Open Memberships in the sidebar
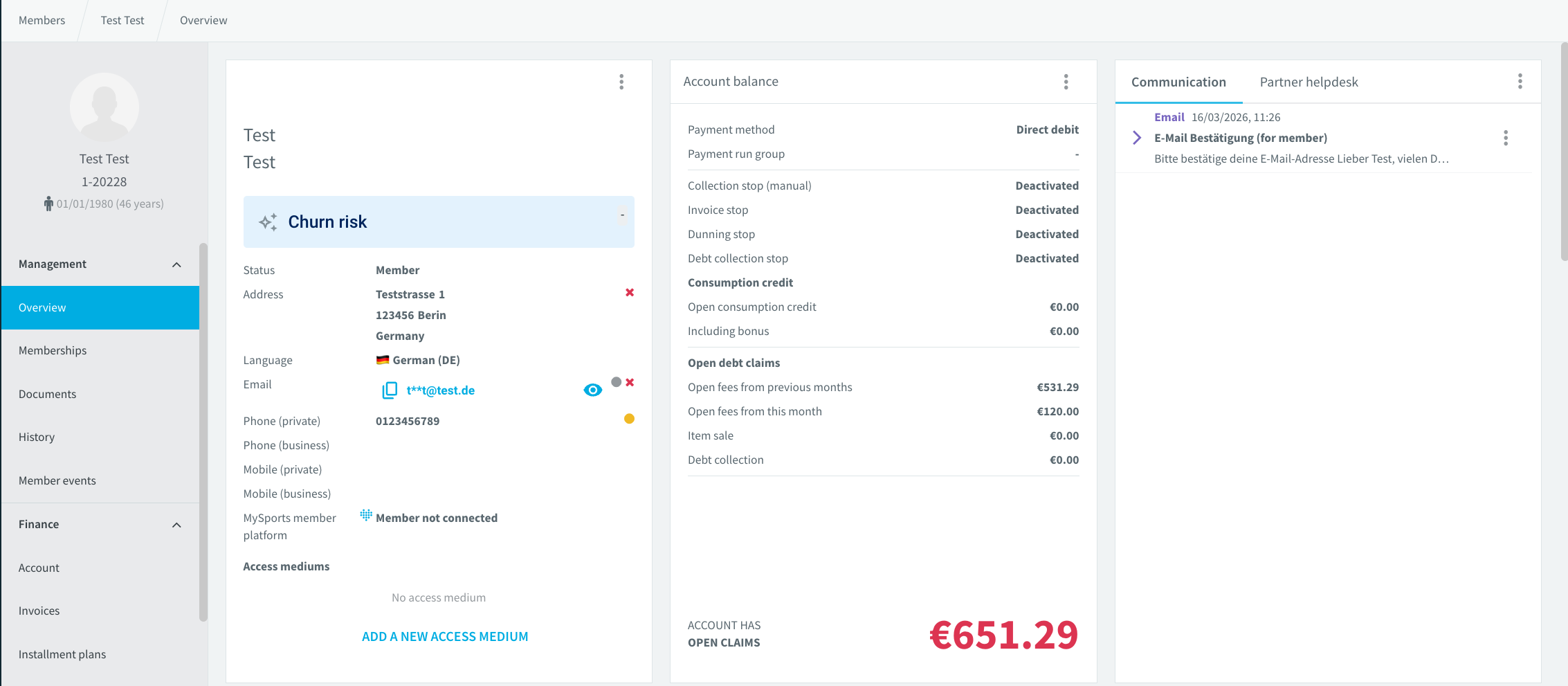The image size is (1568, 686). pyautogui.click(x=100, y=351)
